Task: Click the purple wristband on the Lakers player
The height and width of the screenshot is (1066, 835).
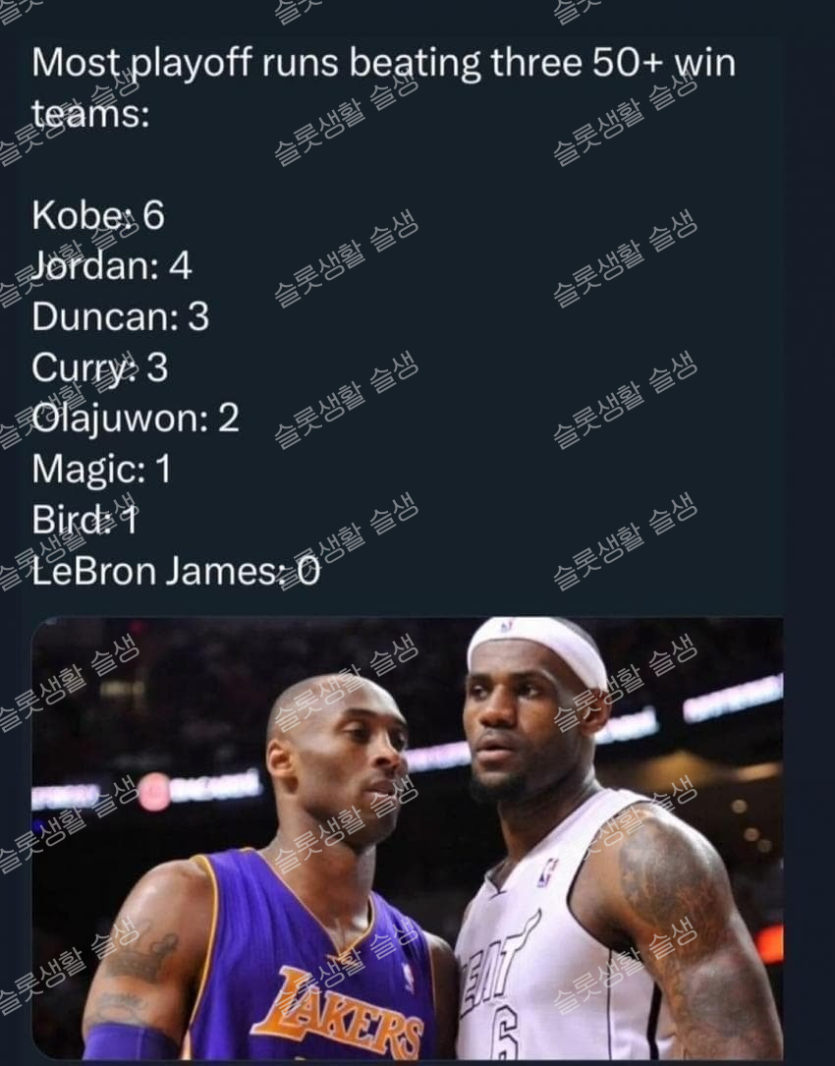Action: coord(132,1042)
